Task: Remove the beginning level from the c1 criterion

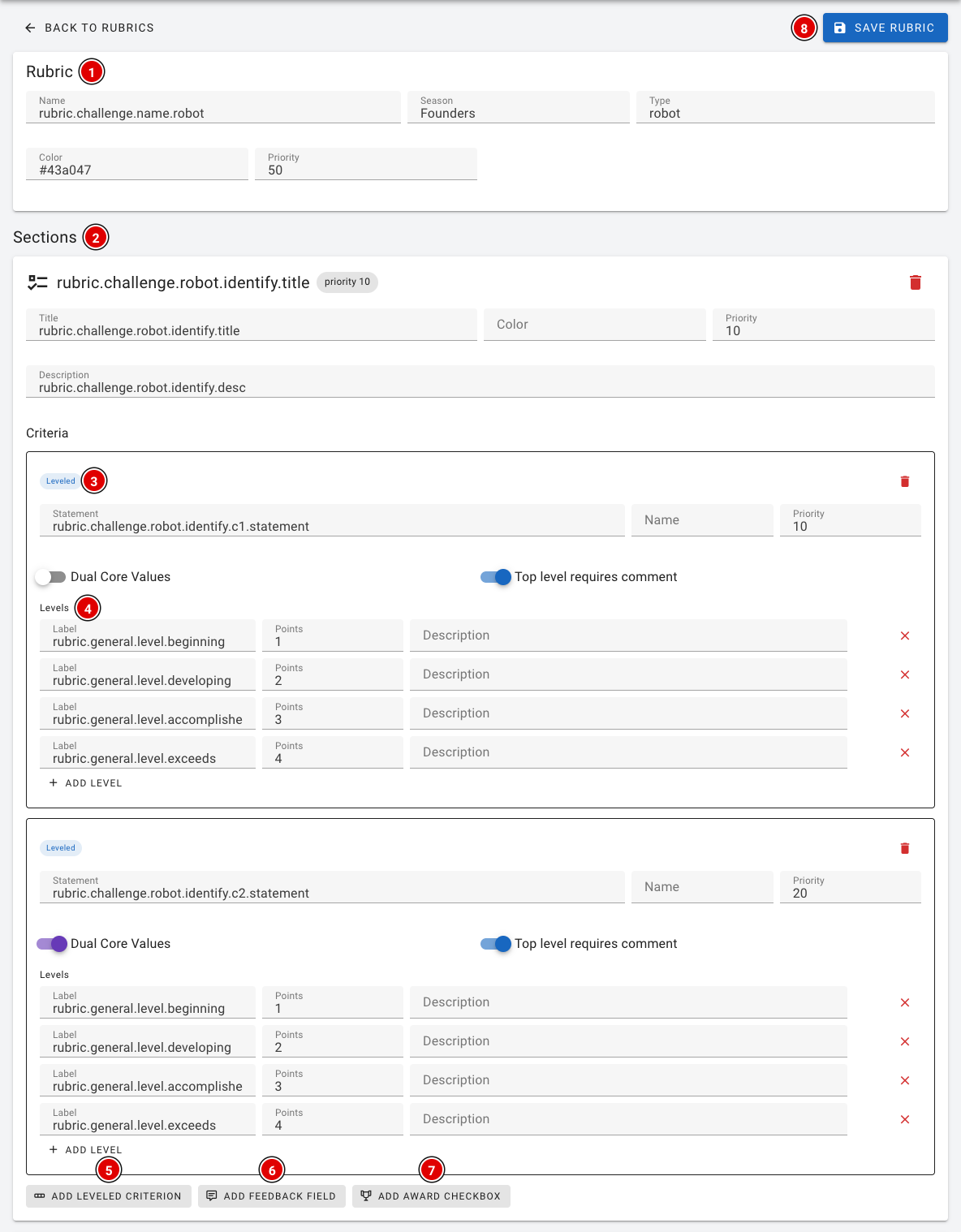Action: tap(905, 635)
